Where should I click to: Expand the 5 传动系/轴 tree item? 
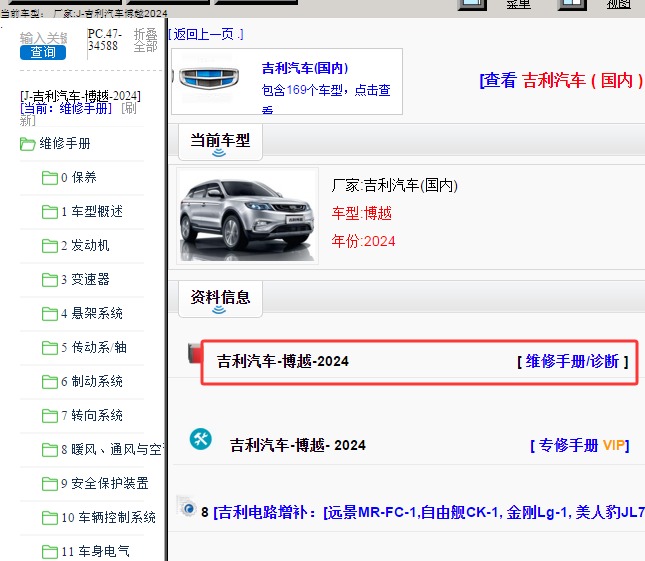click(94, 348)
